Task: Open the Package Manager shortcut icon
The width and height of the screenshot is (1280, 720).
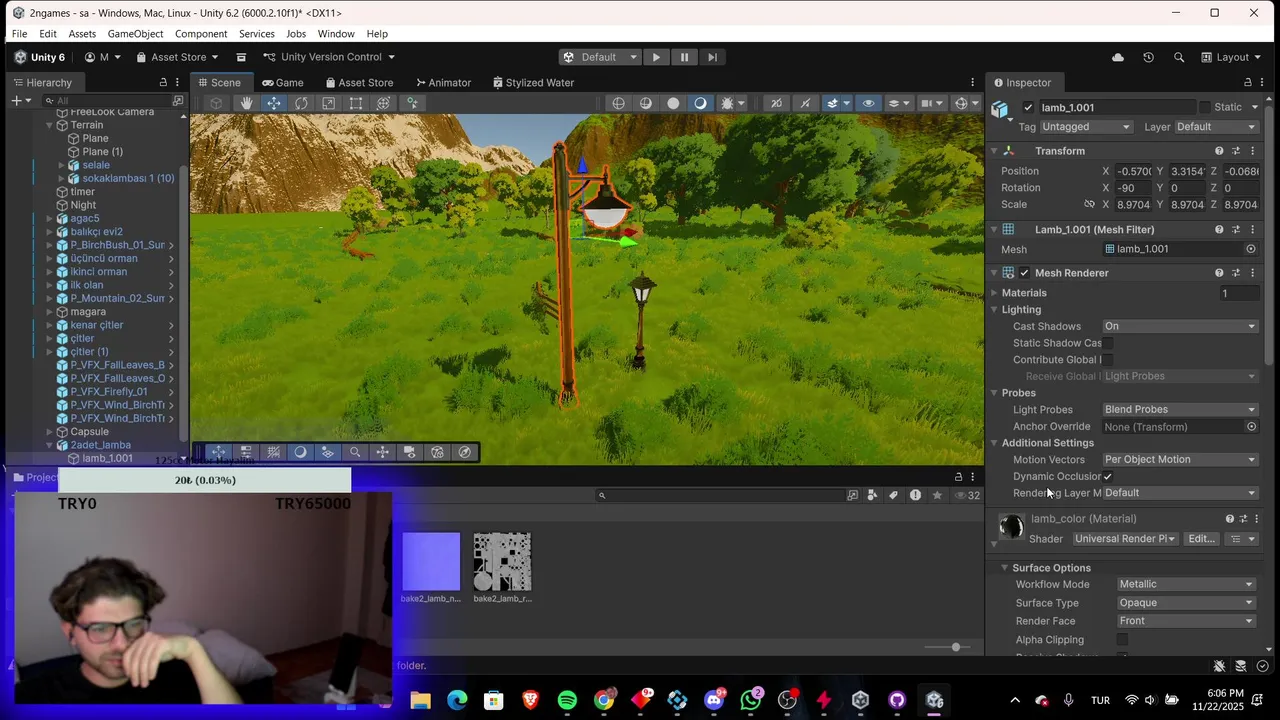Action: coord(241,57)
